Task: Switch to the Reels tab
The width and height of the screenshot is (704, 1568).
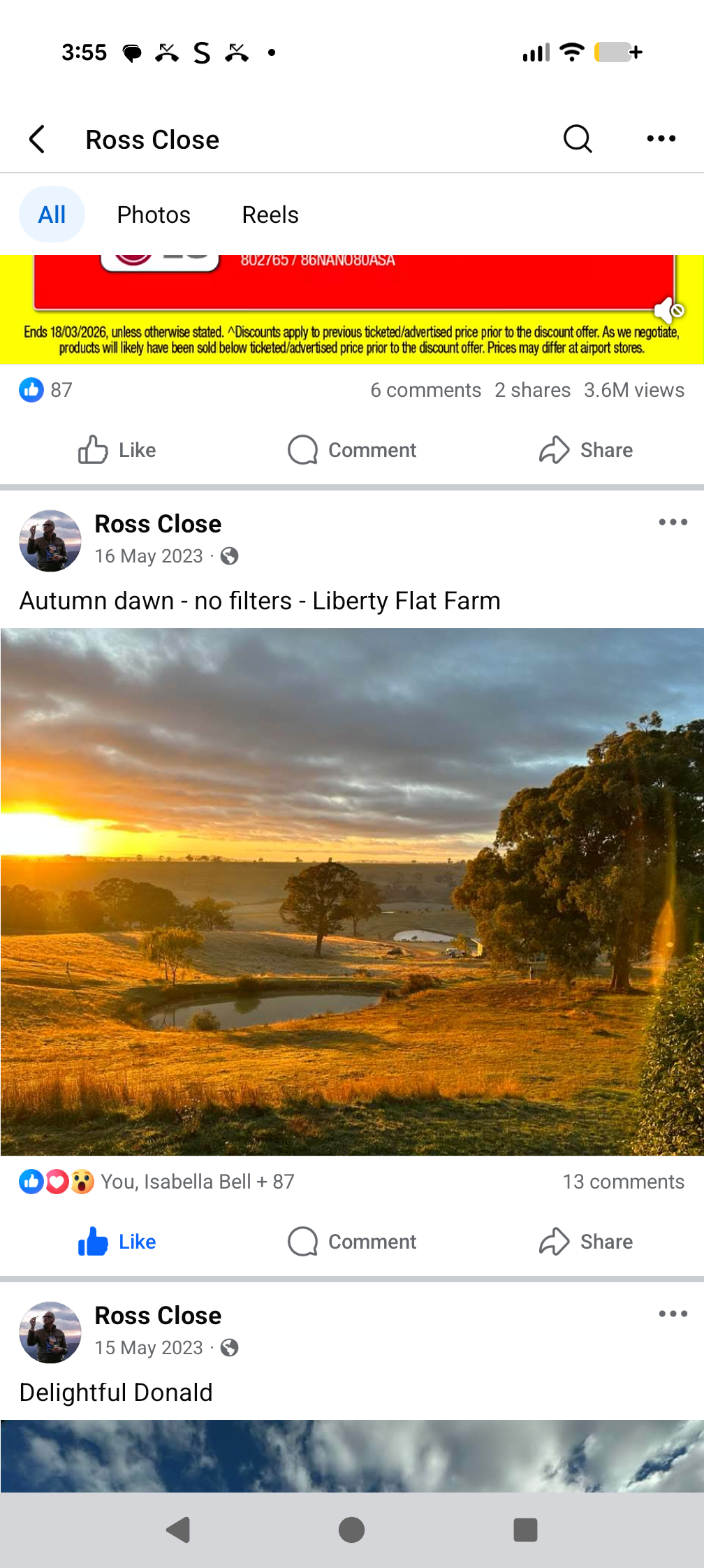Action: (x=270, y=215)
